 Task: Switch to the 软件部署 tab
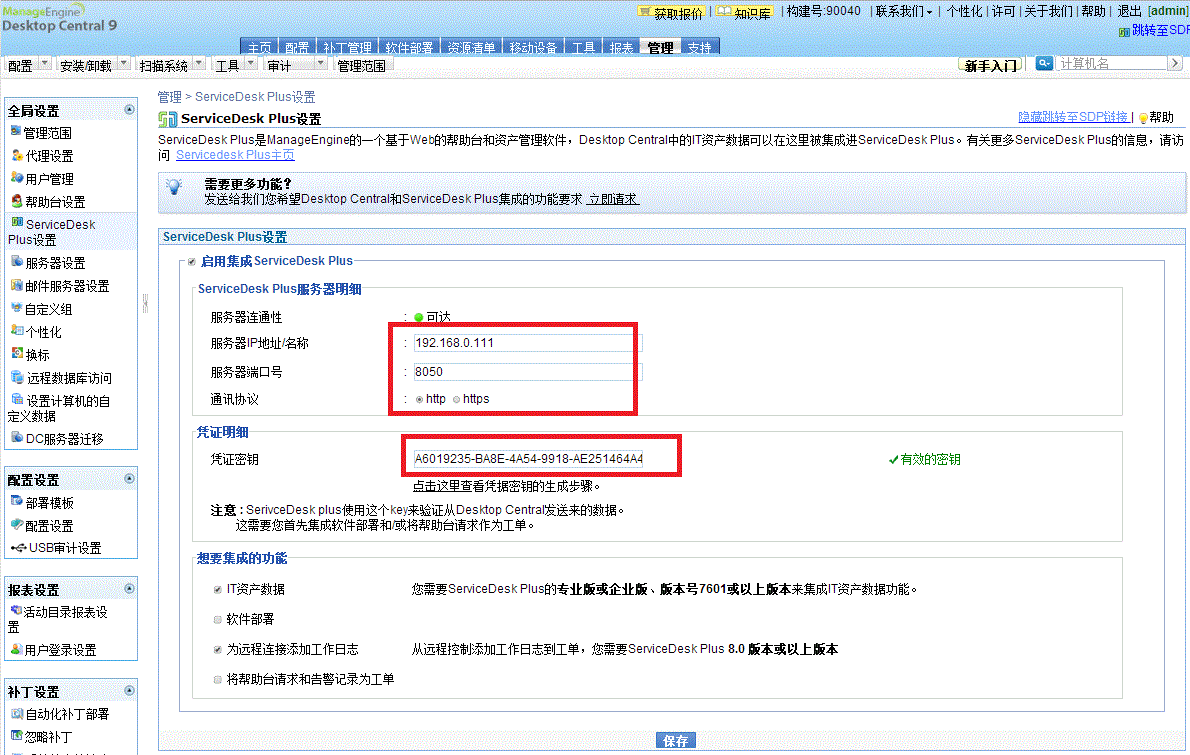409,47
